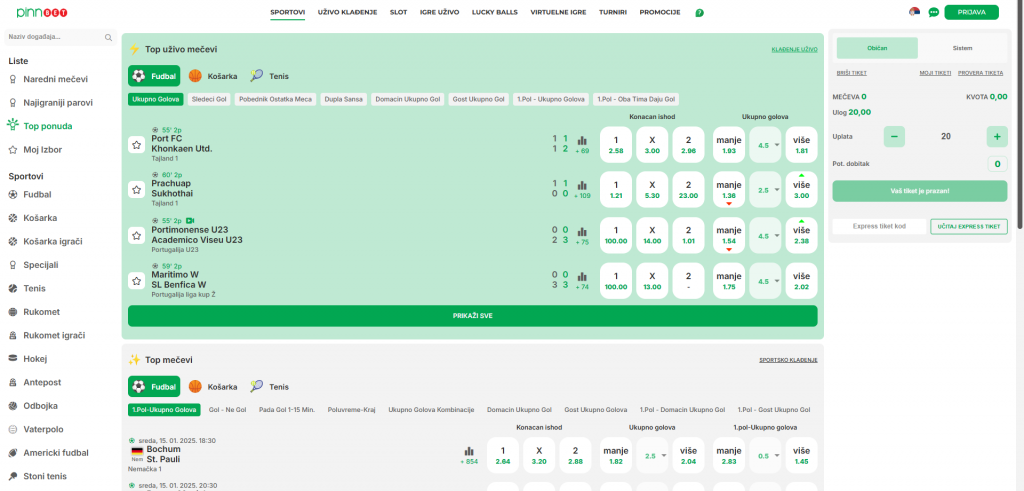Viewport: 1024px width, 491px height.
Task: Select Košarka basketball icon in Top uživo mečevi
Action: tap(195, 75)
